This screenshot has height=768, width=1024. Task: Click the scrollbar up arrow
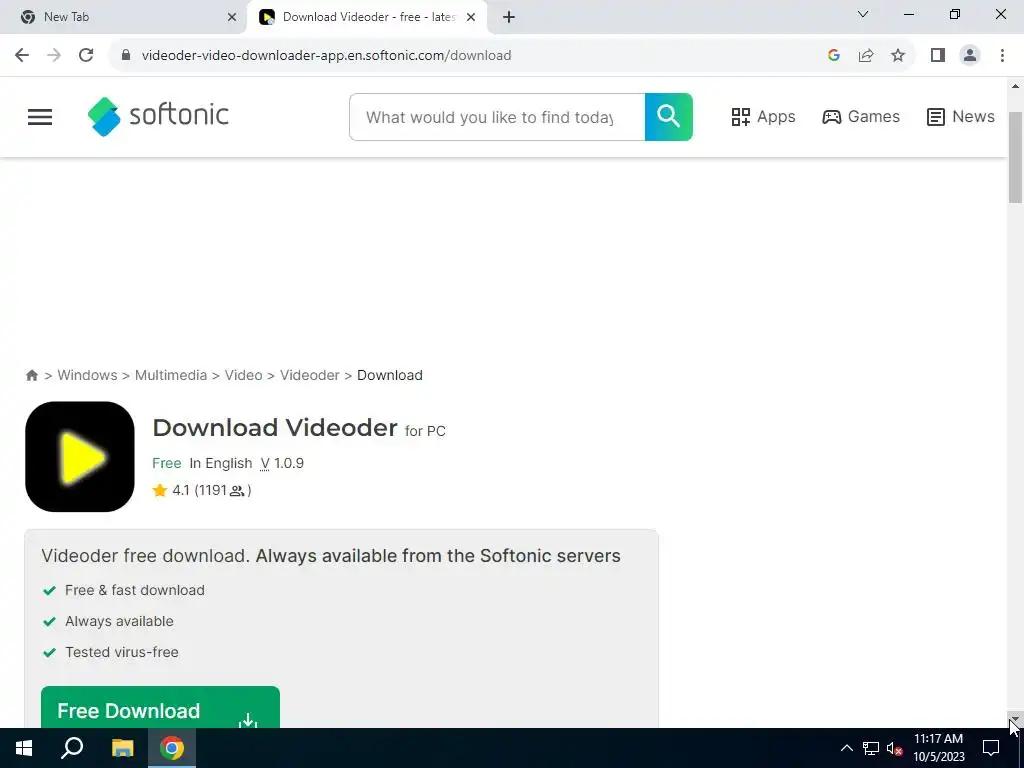pos(1015,86)
